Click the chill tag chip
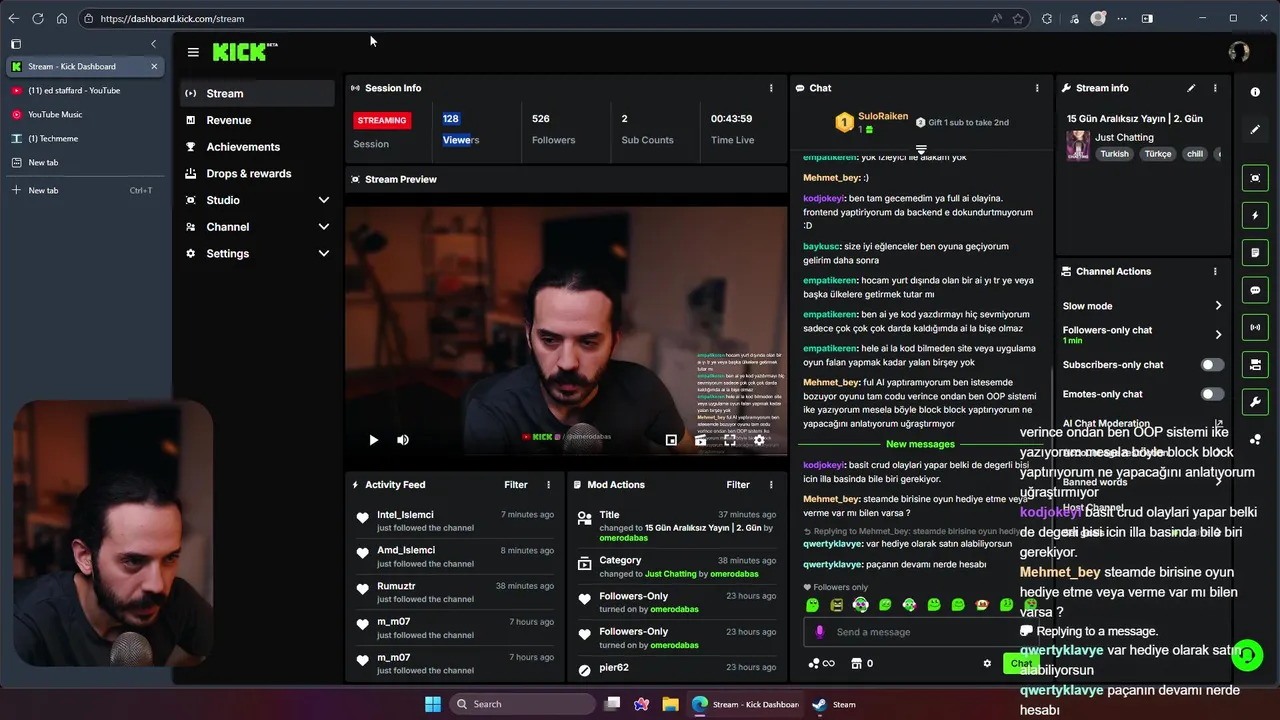The width and height of the screenshot is (1280, 720). coord(1194,154)
